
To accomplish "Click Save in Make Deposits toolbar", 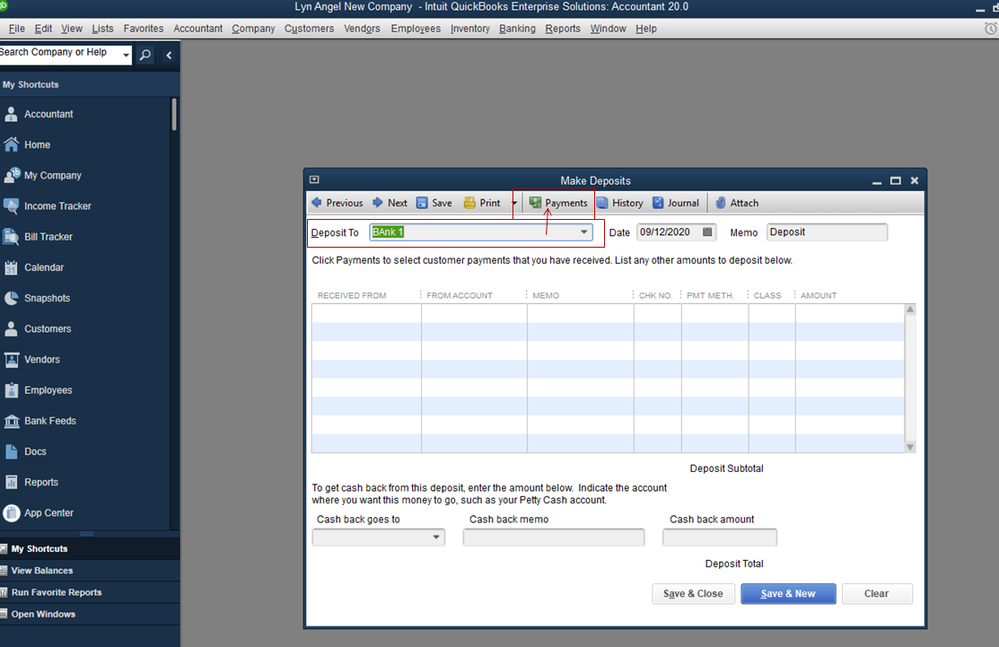I will [x=434, y=203].
